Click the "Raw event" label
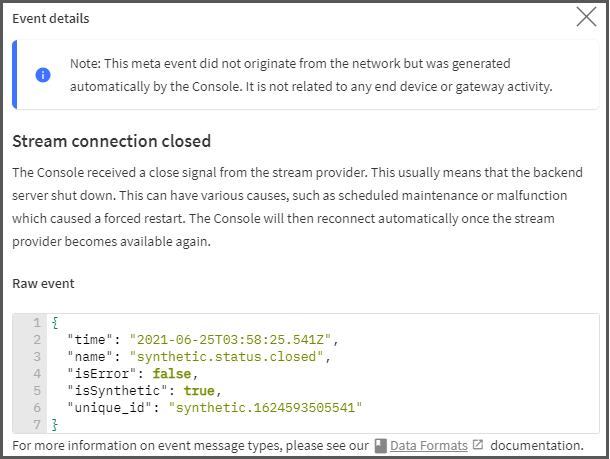 click(x=43, y=284)
